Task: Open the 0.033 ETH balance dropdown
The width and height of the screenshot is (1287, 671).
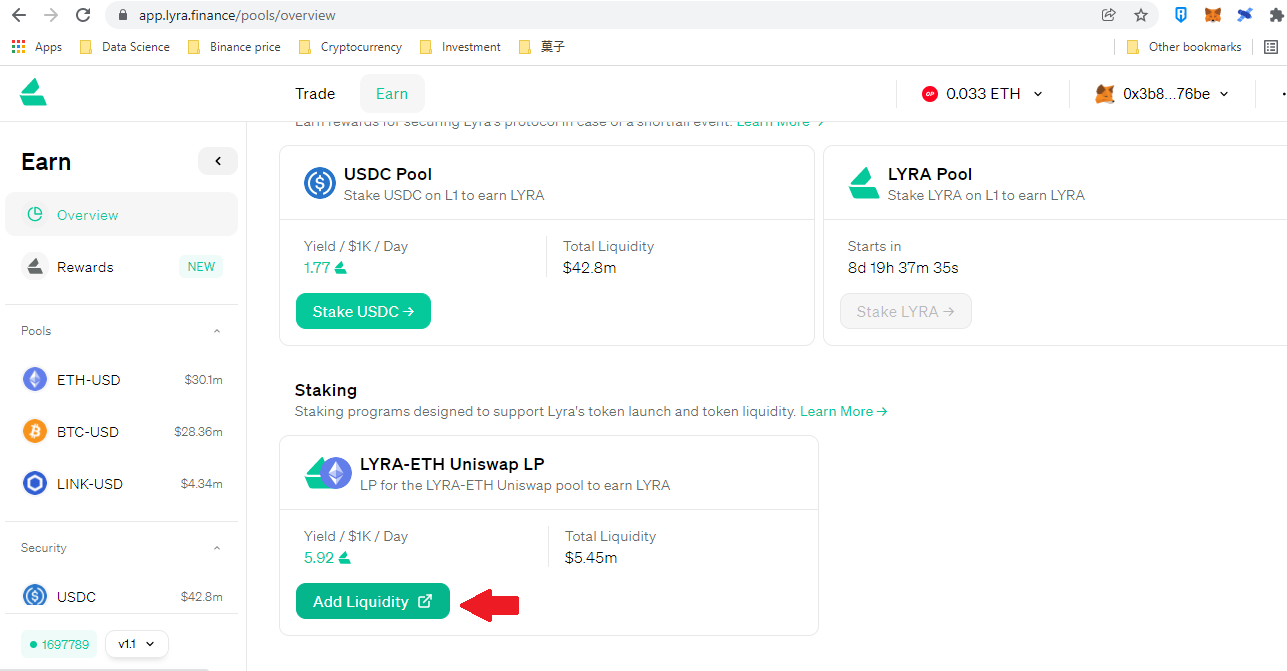Action: [x=983, y=94]
